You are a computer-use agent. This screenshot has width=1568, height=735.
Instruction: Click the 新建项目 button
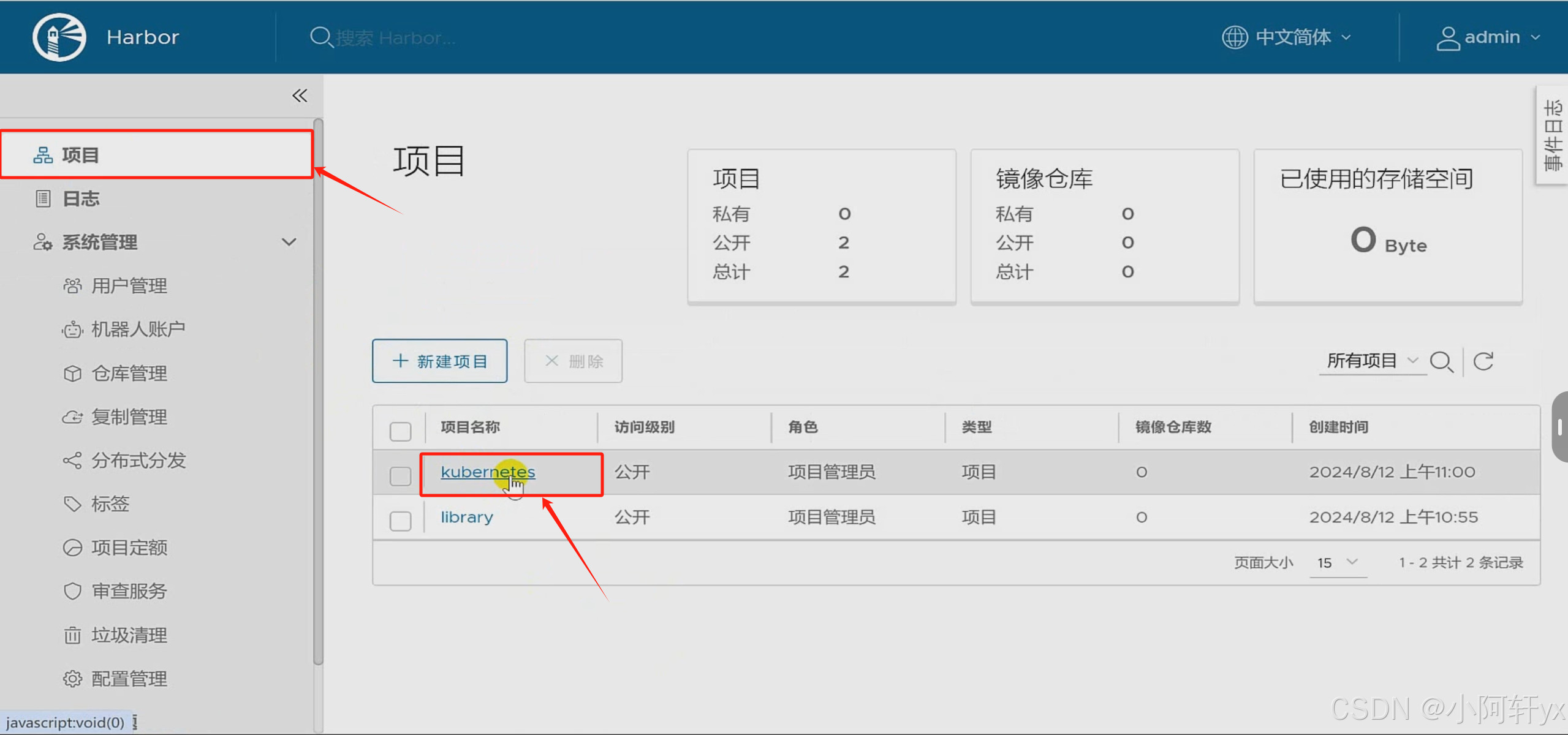pos(439,361)
